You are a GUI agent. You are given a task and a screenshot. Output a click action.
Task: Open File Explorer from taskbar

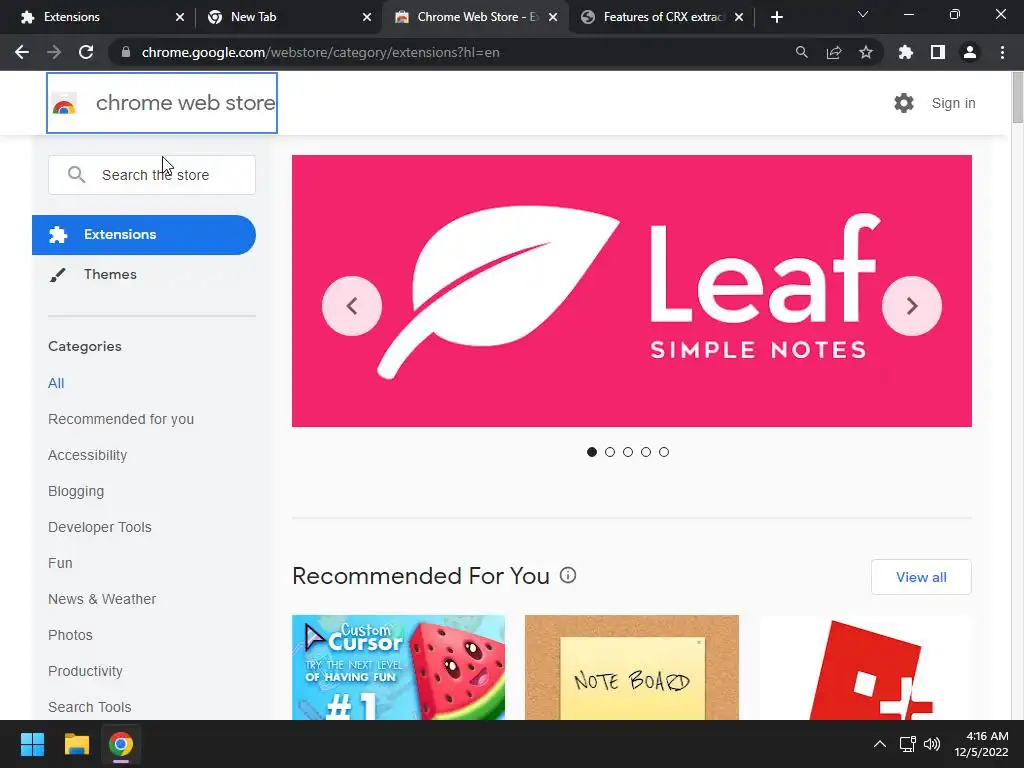point(76,744)
